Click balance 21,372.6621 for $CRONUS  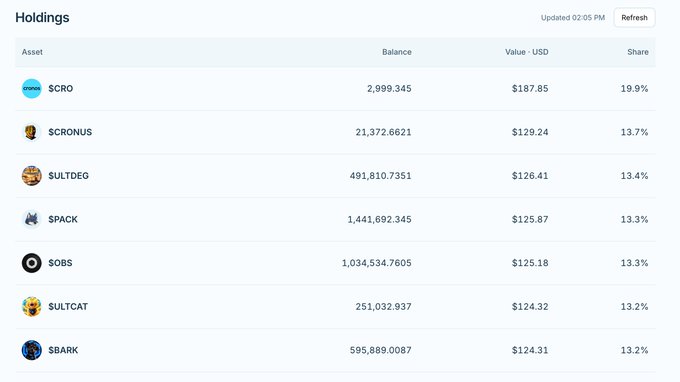tap(383, 132)
